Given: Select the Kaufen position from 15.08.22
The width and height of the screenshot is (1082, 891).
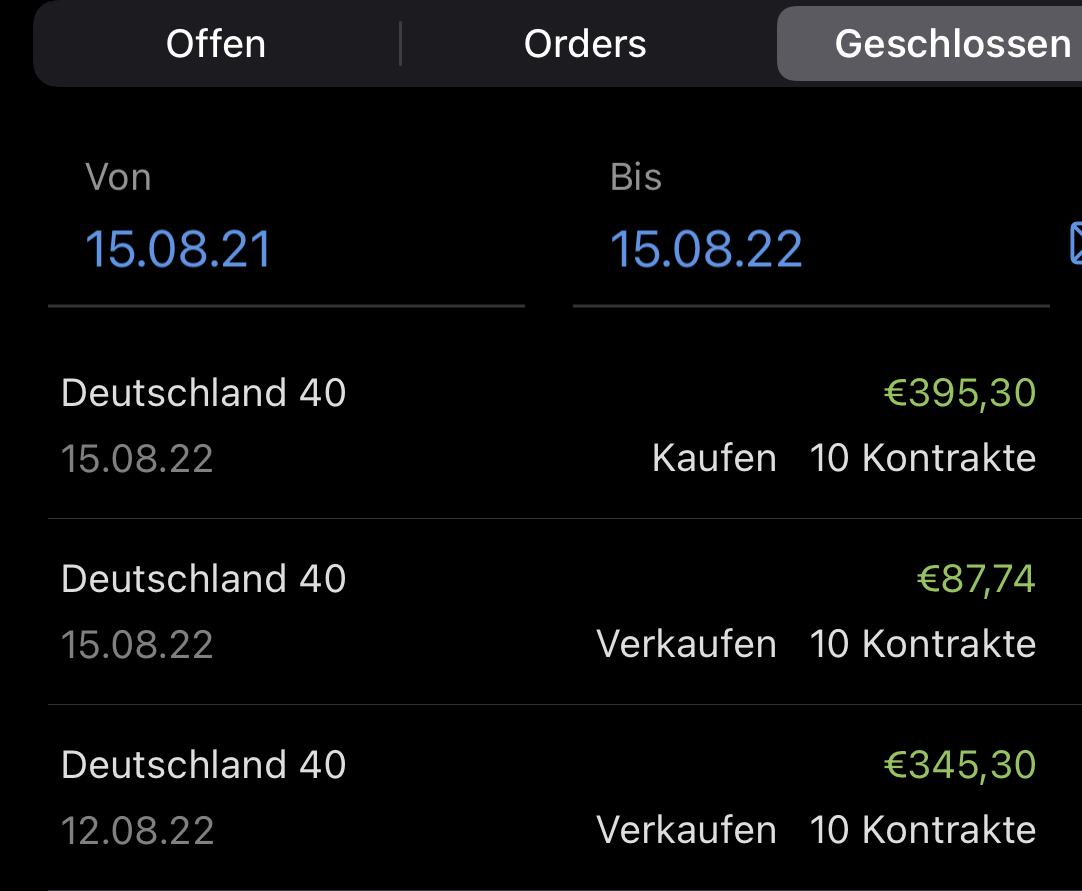Looking at the screenshot, I should 540,425.
